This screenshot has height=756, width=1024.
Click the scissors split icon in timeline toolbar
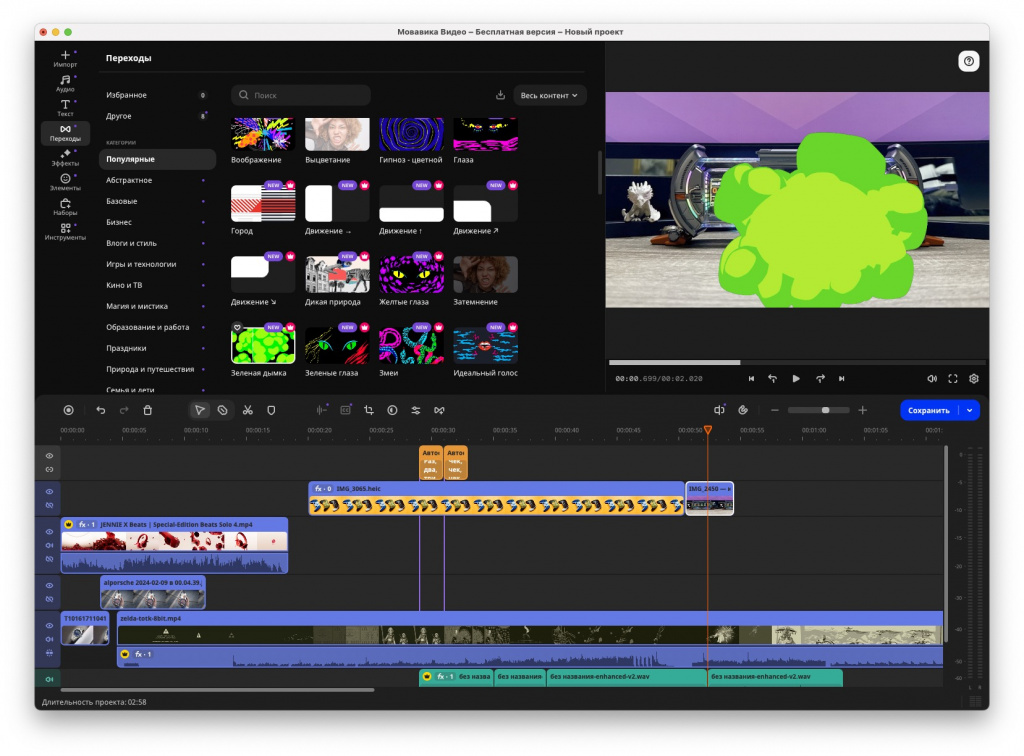tap(247, 410)
